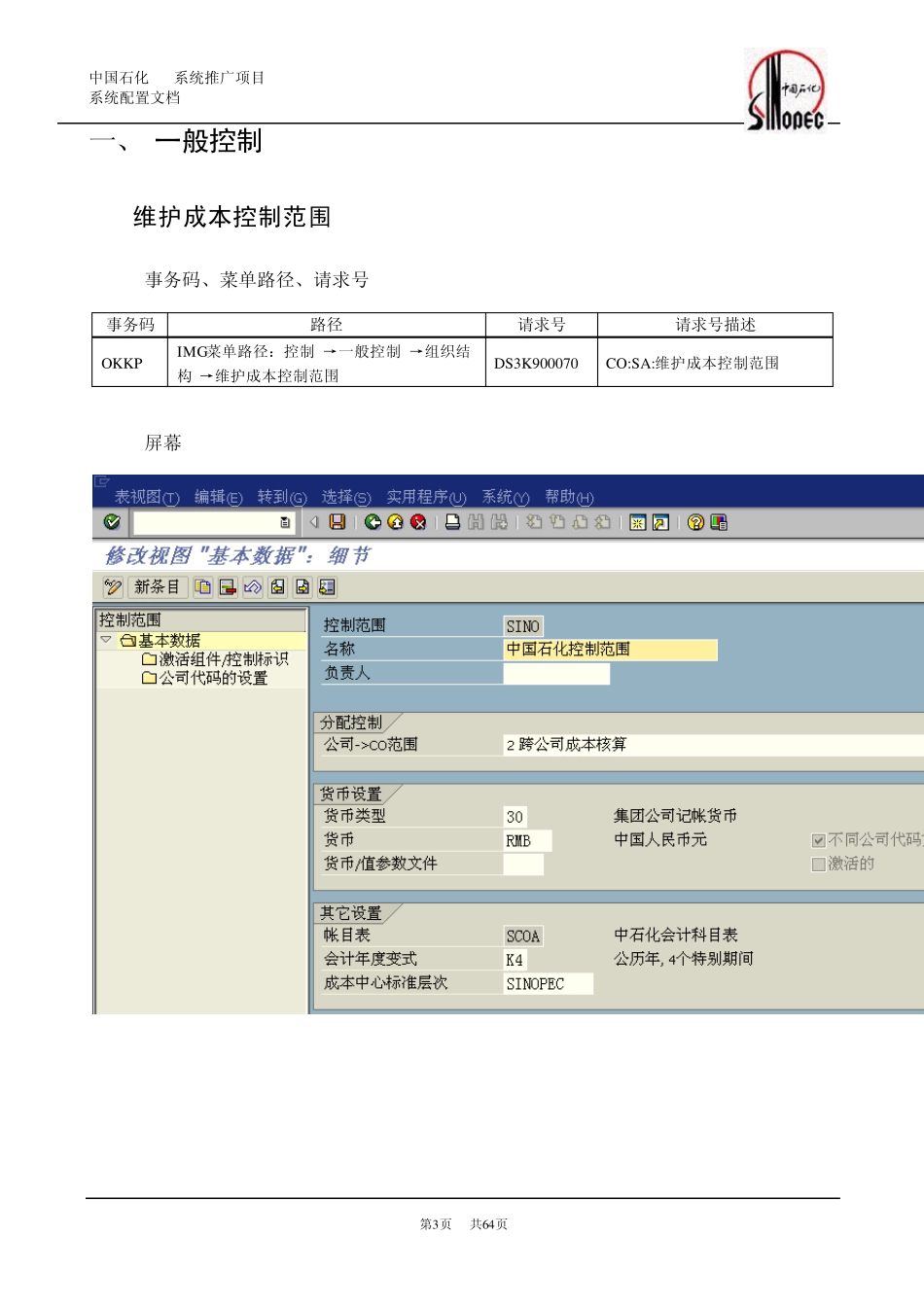924x1307 pixels.
Task: Click the Last Page icon
Action: click(603, 522)
